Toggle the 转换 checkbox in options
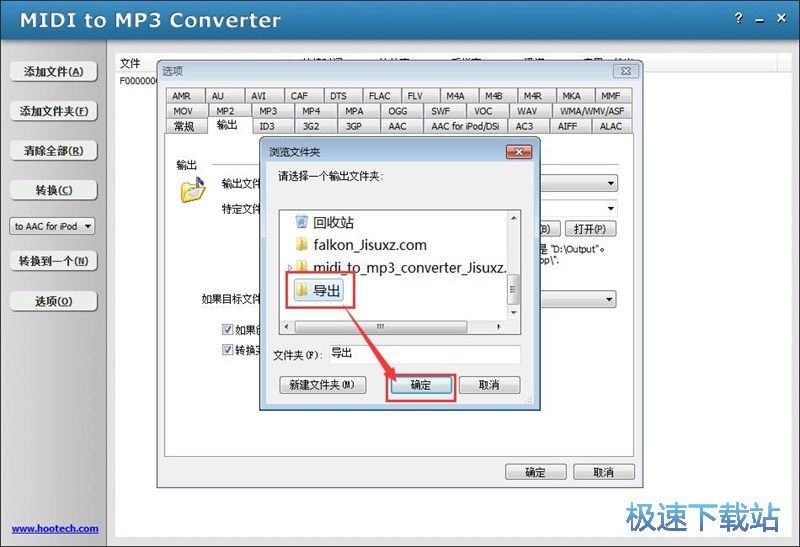 (228, 350)
